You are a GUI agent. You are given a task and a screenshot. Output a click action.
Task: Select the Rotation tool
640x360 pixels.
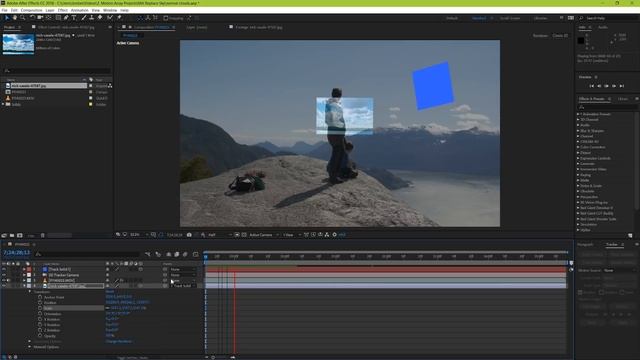point(32,18)
